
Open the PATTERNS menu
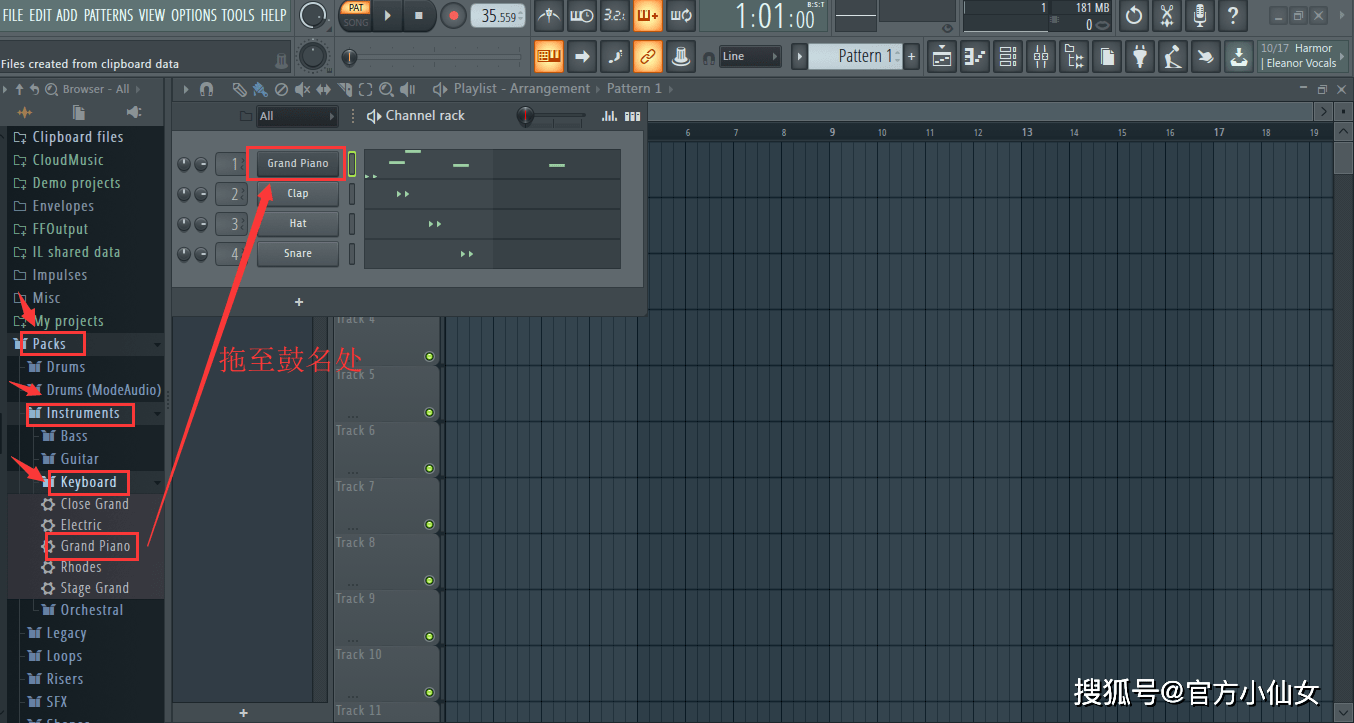[108, 15]
